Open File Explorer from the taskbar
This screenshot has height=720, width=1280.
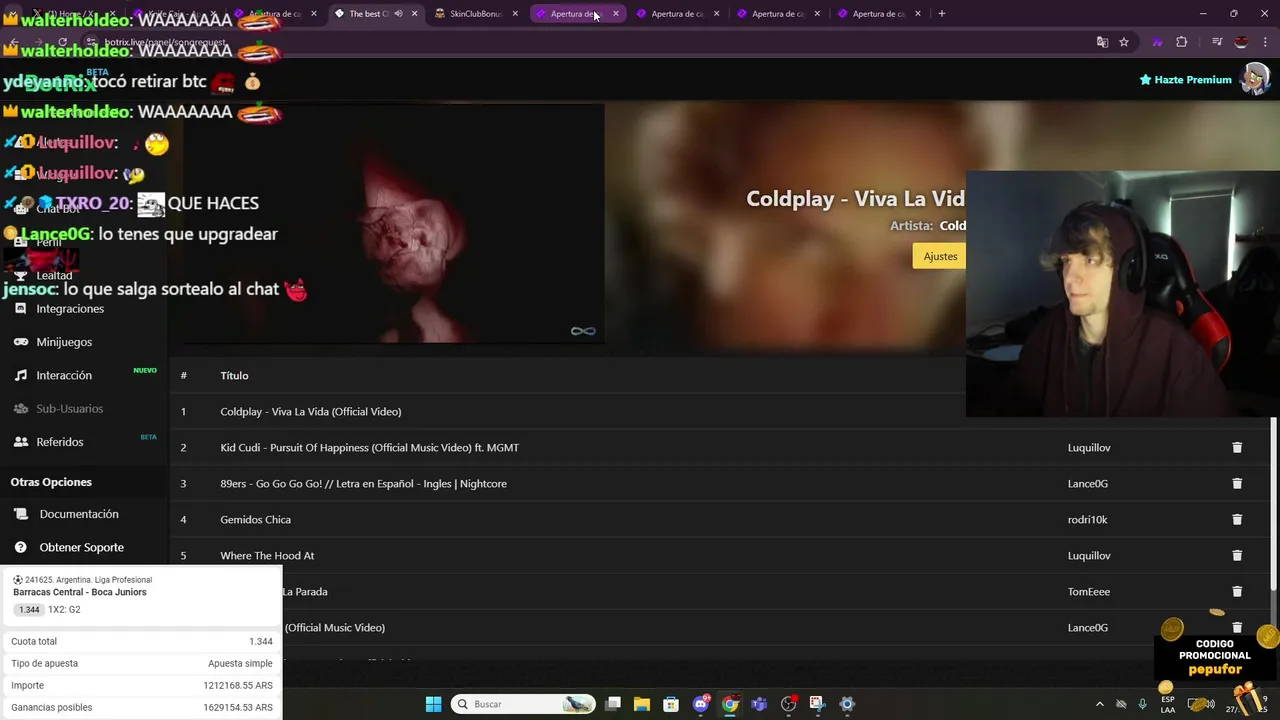(x=642, y=704)
